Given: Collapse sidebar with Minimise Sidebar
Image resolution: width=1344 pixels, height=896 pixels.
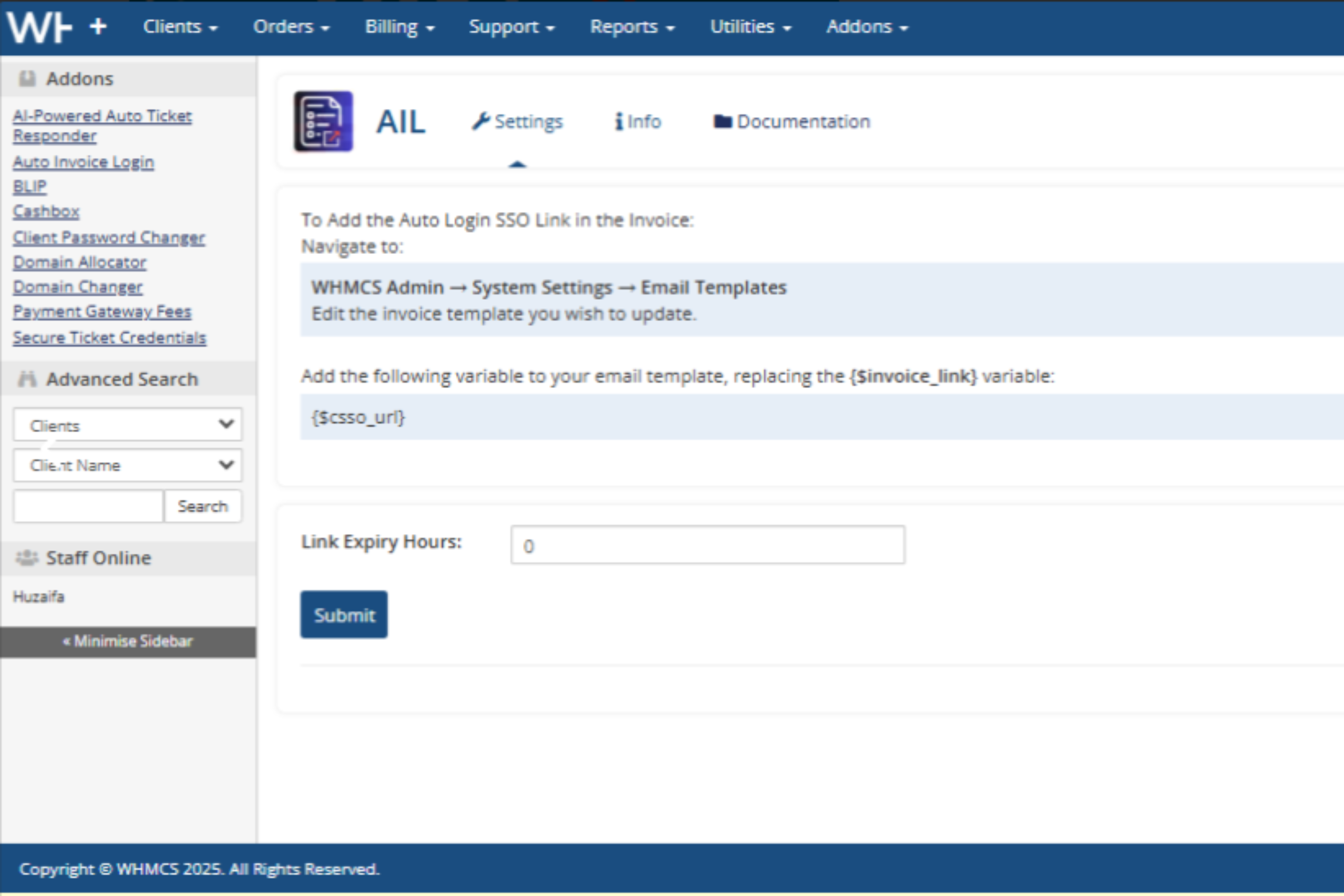Looking at the screenshot, I should (x=128, y=641).
